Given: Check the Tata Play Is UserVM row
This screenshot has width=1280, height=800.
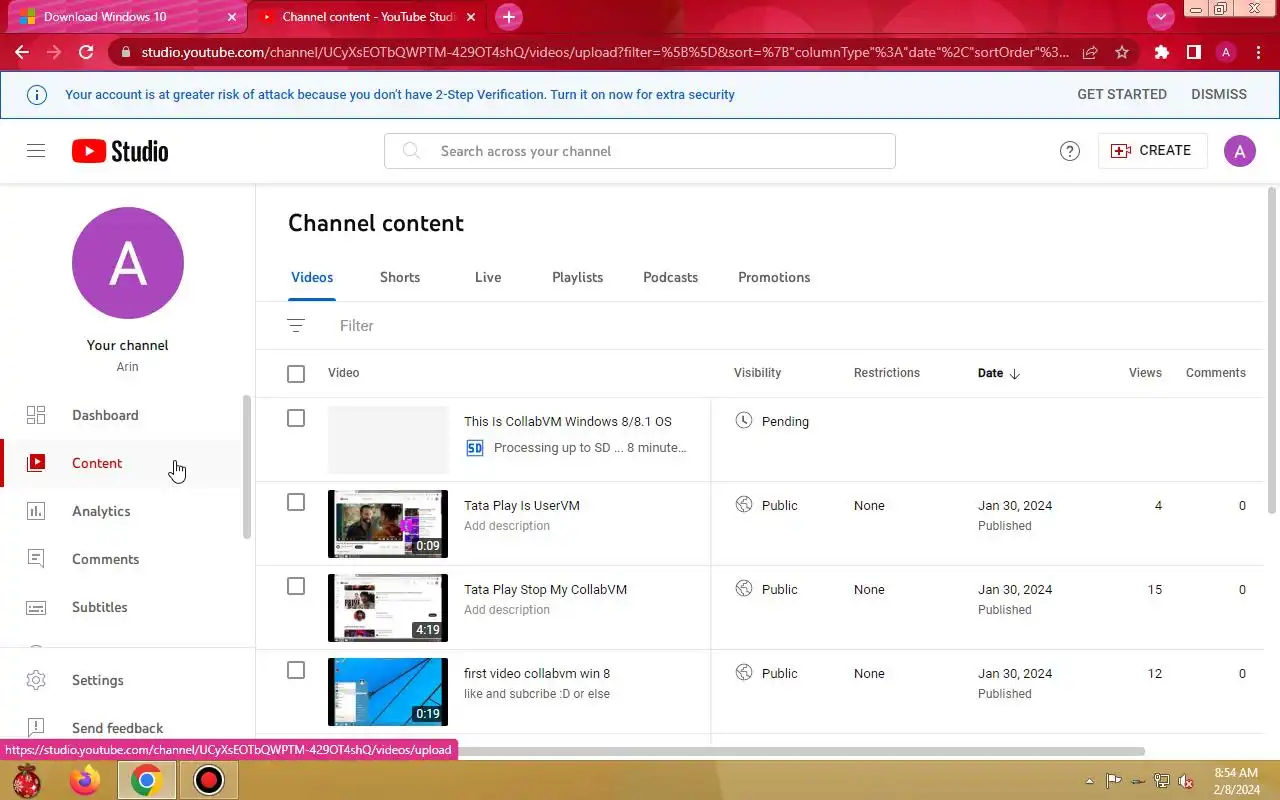Looking at the screenshot, I should pyautogui.click(x=296, y=502).
